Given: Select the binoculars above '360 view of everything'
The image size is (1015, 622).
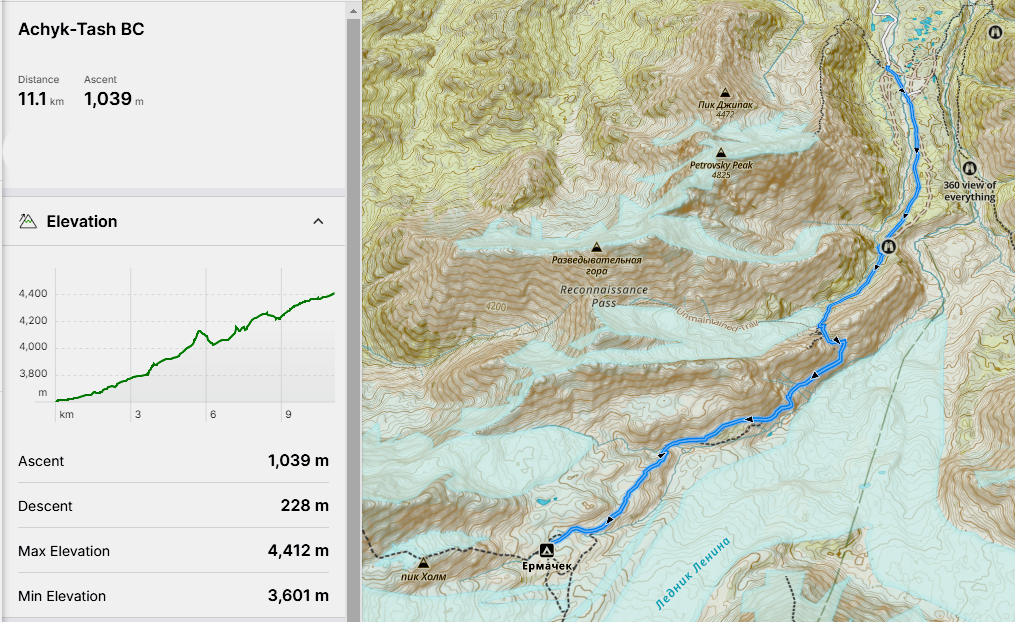Looking at the screenshot, I should coord(969,168).
